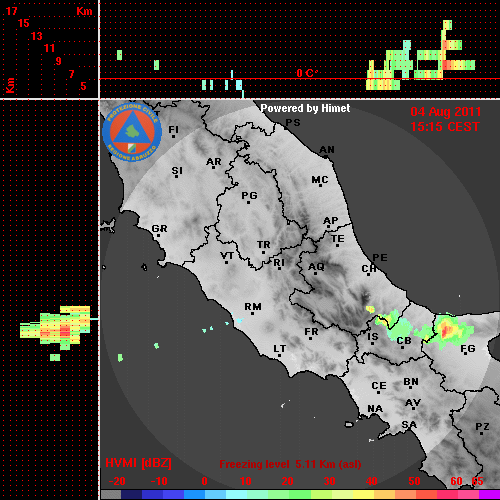The image size is (500, 500).
Task: Click the red storm core near FG
Action: pos(447,329)
